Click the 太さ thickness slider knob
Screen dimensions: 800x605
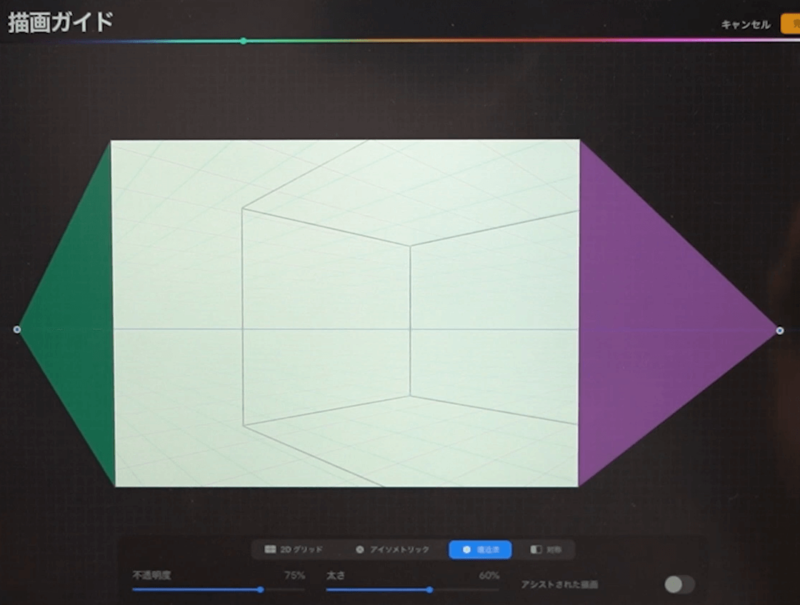pos(430,590)
